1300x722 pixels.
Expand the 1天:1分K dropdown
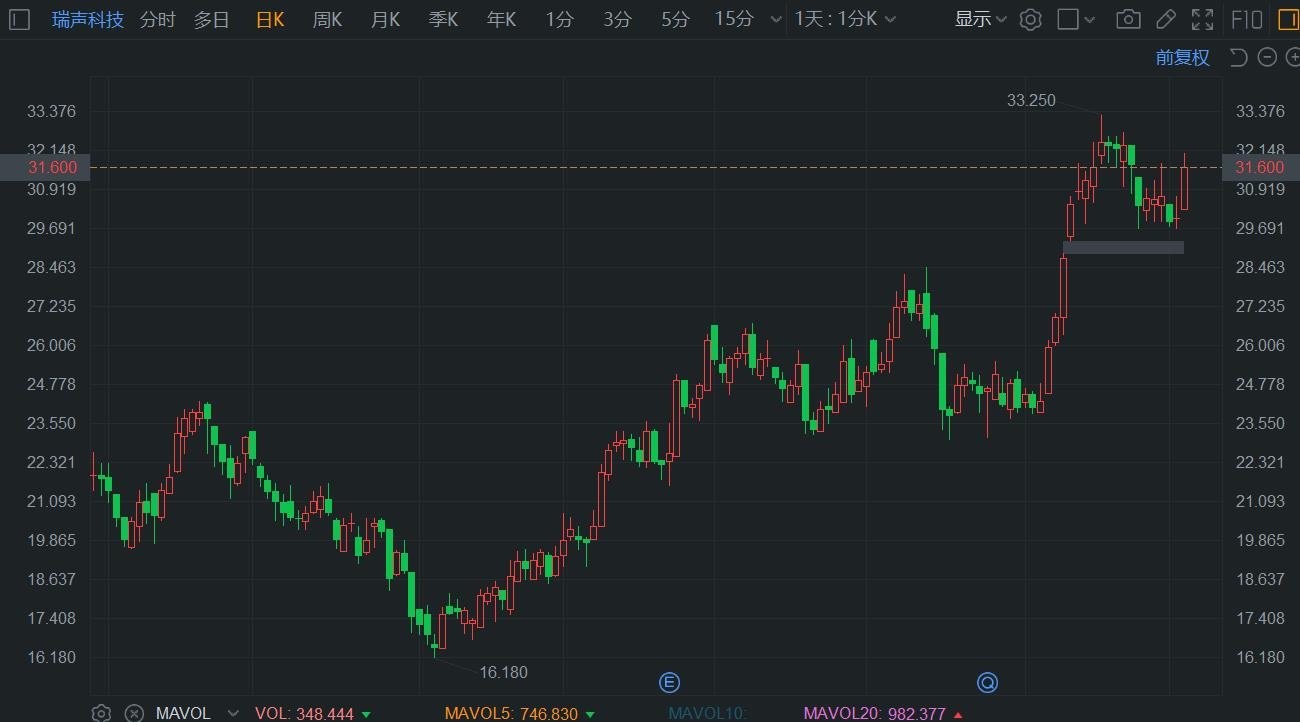845,19
